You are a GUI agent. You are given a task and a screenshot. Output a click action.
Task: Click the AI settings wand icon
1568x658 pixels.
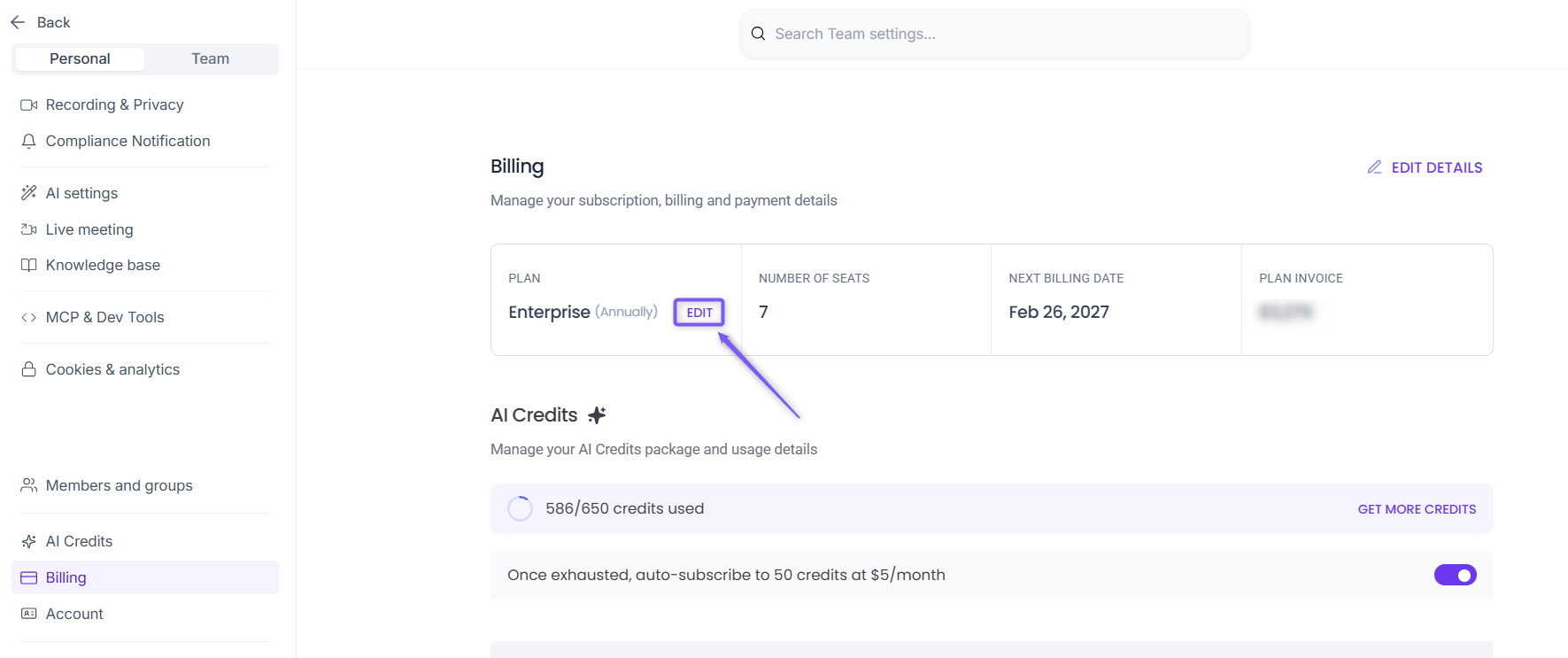click(29, 193)
